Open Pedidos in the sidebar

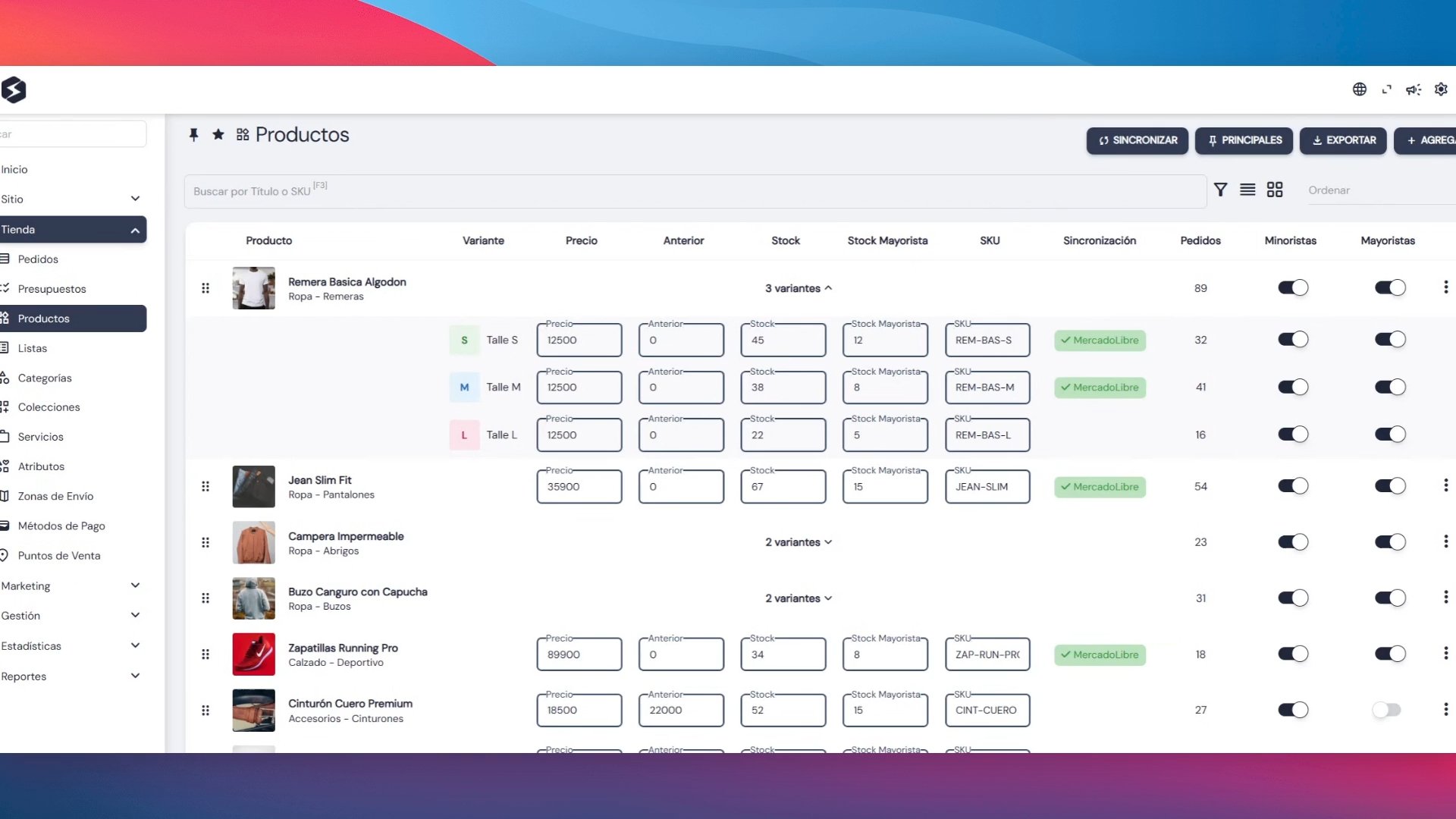coord(38,259)
